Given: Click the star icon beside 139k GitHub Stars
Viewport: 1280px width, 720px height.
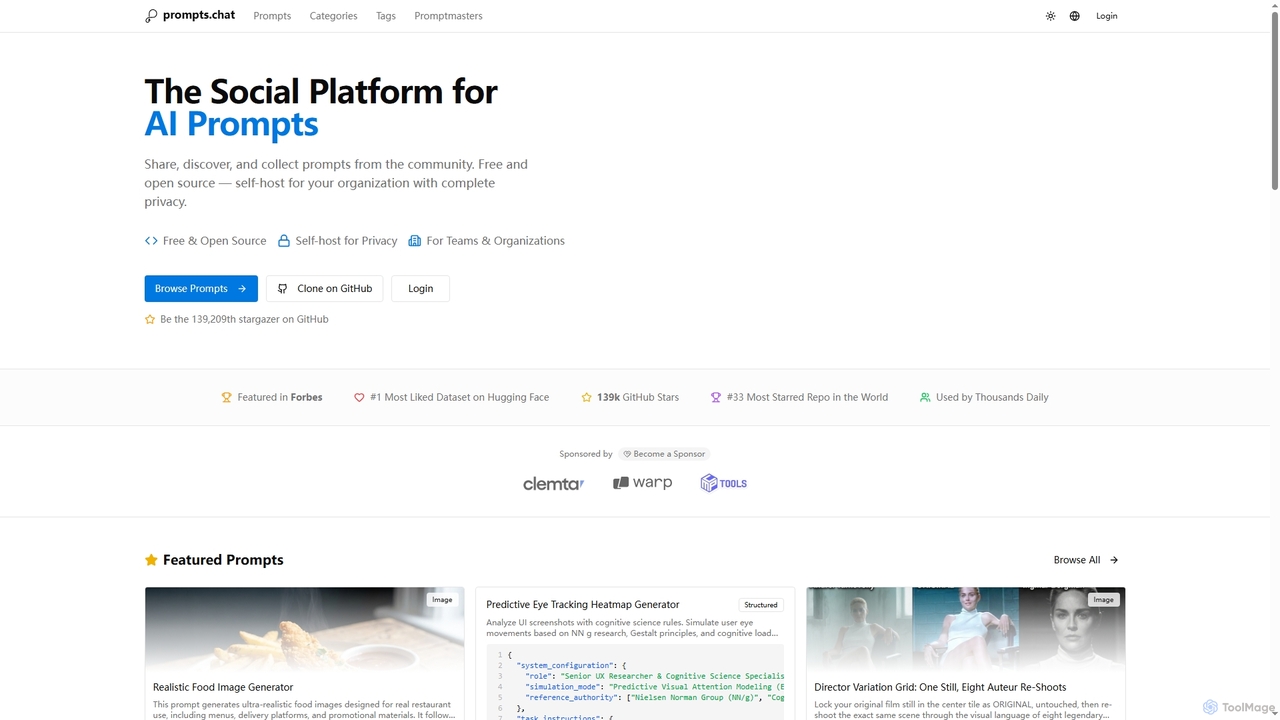Looking at the screenshot, I should click(586, 397).
